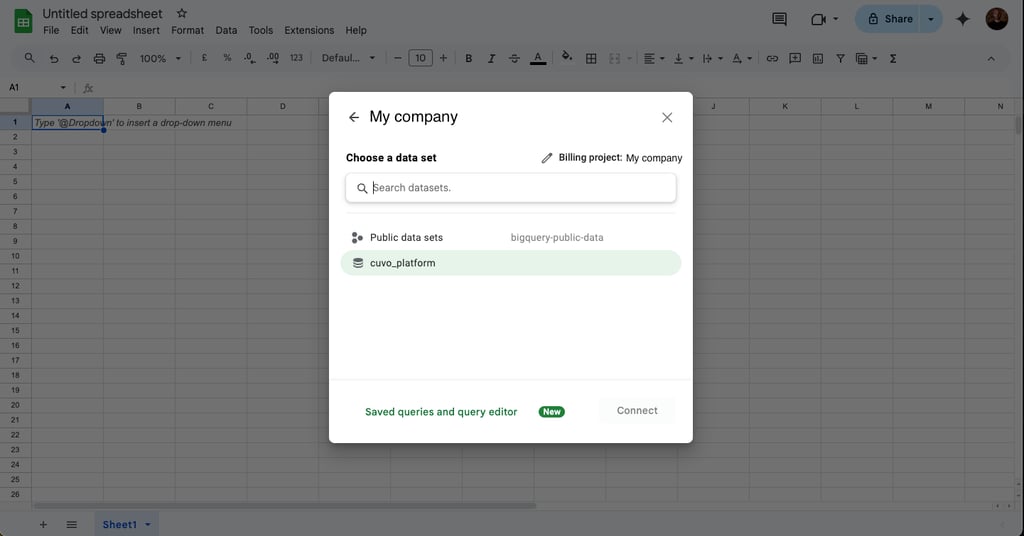Open the Share options arrow

931,19
